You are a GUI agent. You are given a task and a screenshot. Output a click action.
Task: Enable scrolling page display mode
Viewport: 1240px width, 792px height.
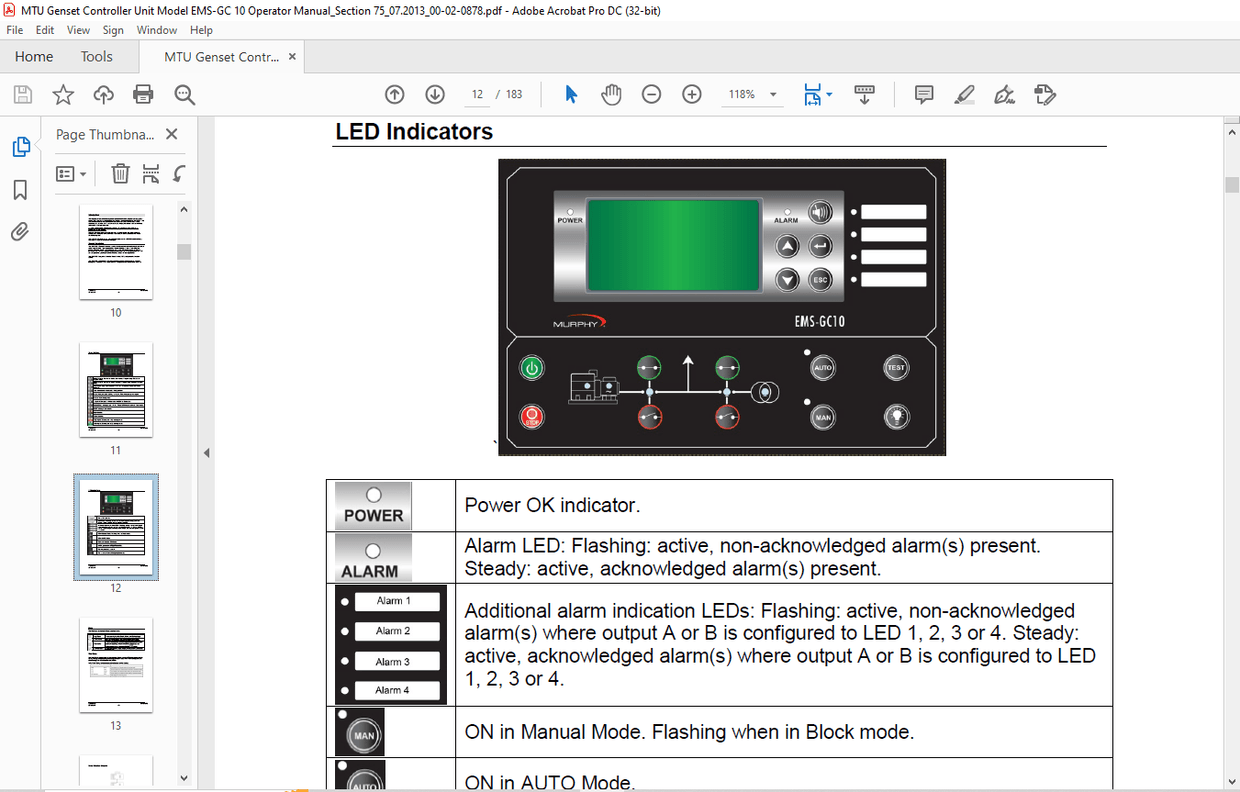tap(864, 94)
